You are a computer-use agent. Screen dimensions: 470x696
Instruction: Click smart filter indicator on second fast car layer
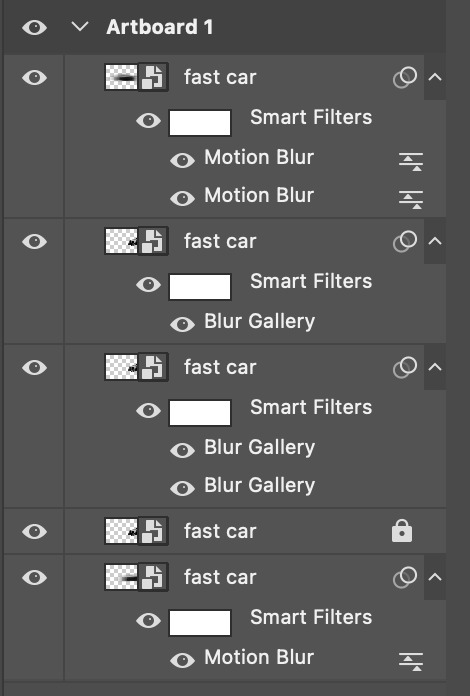(x=405, y=242)
